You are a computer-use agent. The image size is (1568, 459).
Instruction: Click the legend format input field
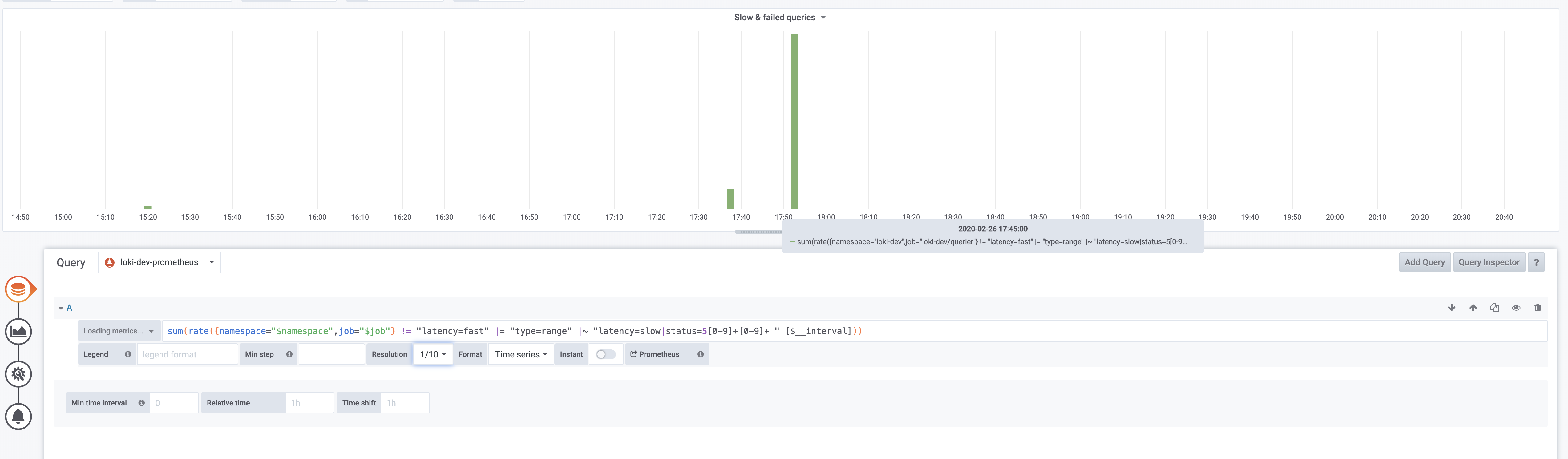coord(188,354)
